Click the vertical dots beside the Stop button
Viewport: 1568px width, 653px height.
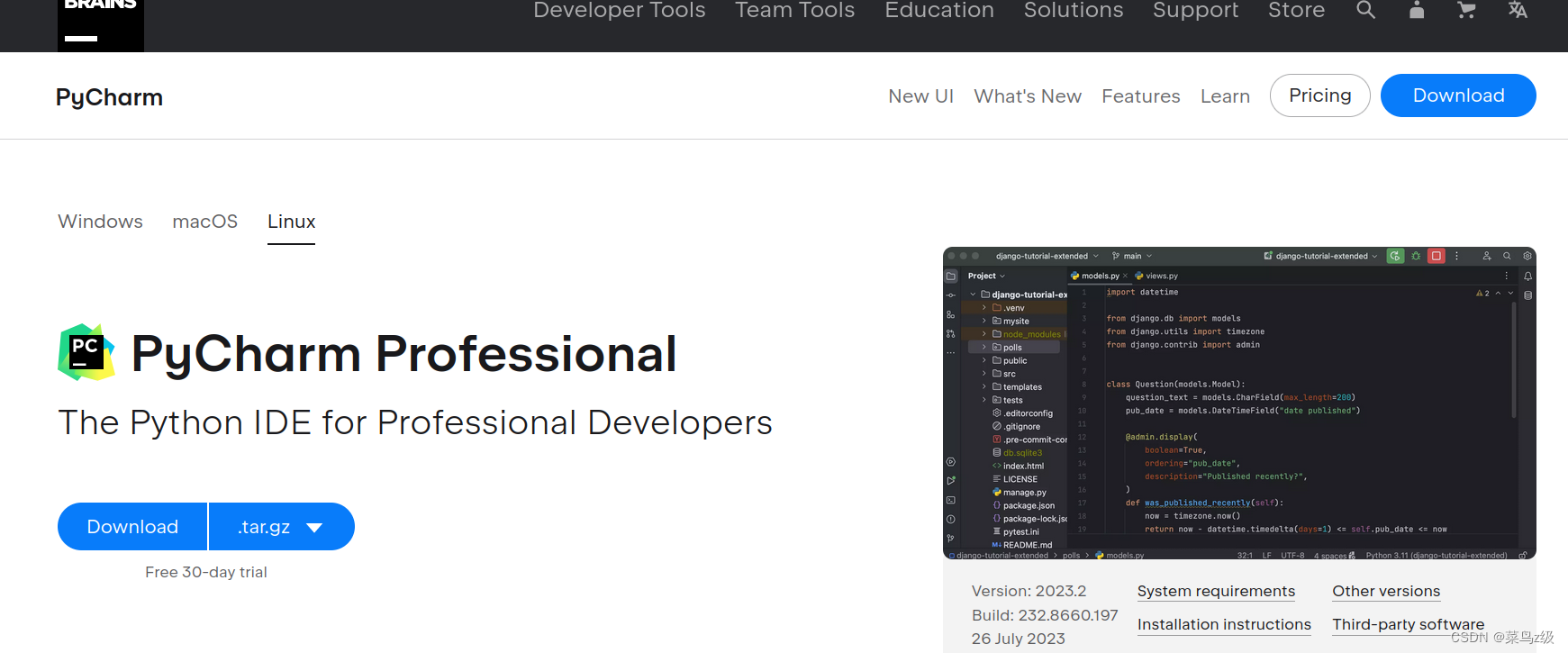(x=1456, y=256)
